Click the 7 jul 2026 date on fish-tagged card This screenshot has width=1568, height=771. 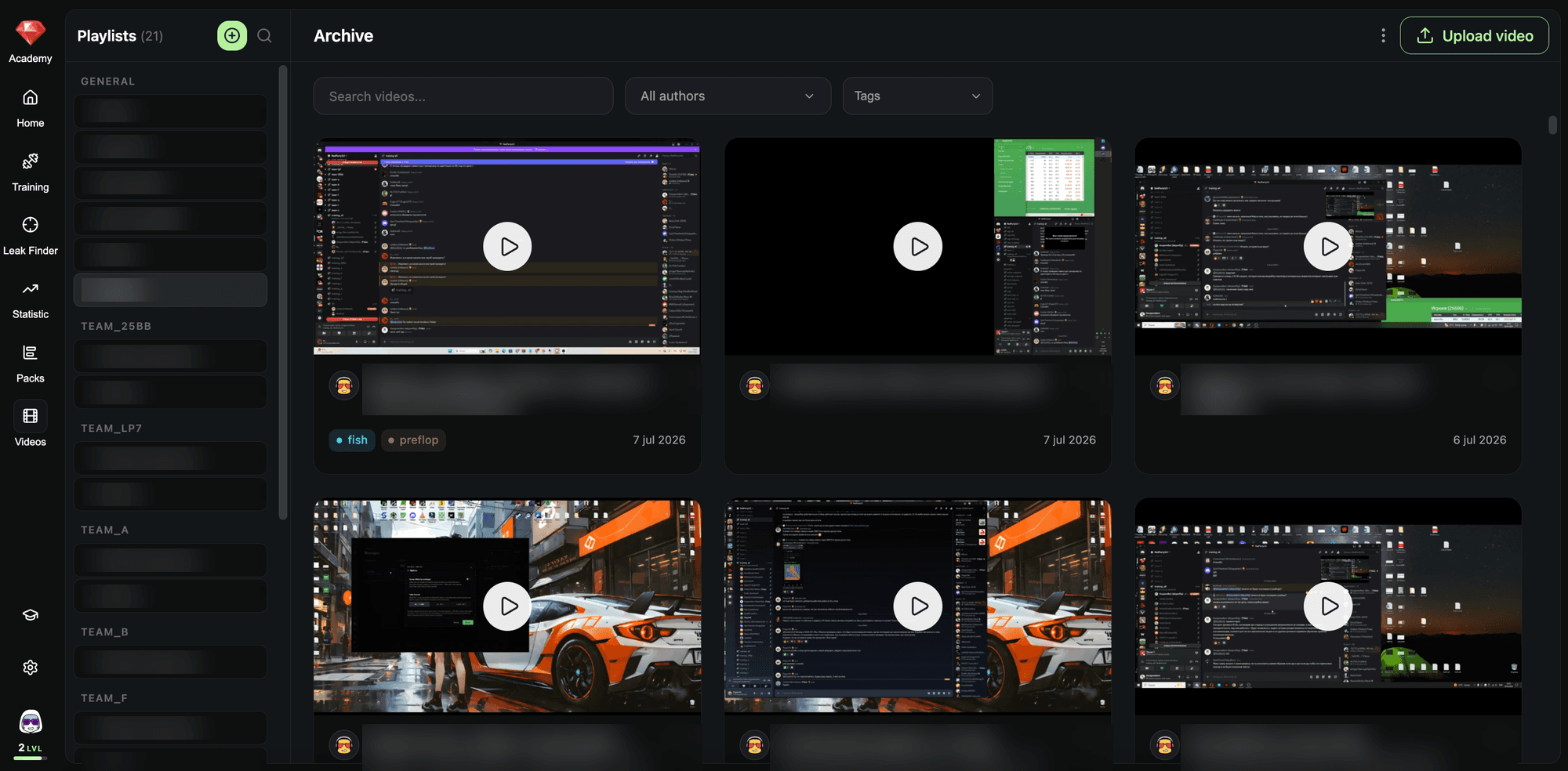tap(659, 440)
